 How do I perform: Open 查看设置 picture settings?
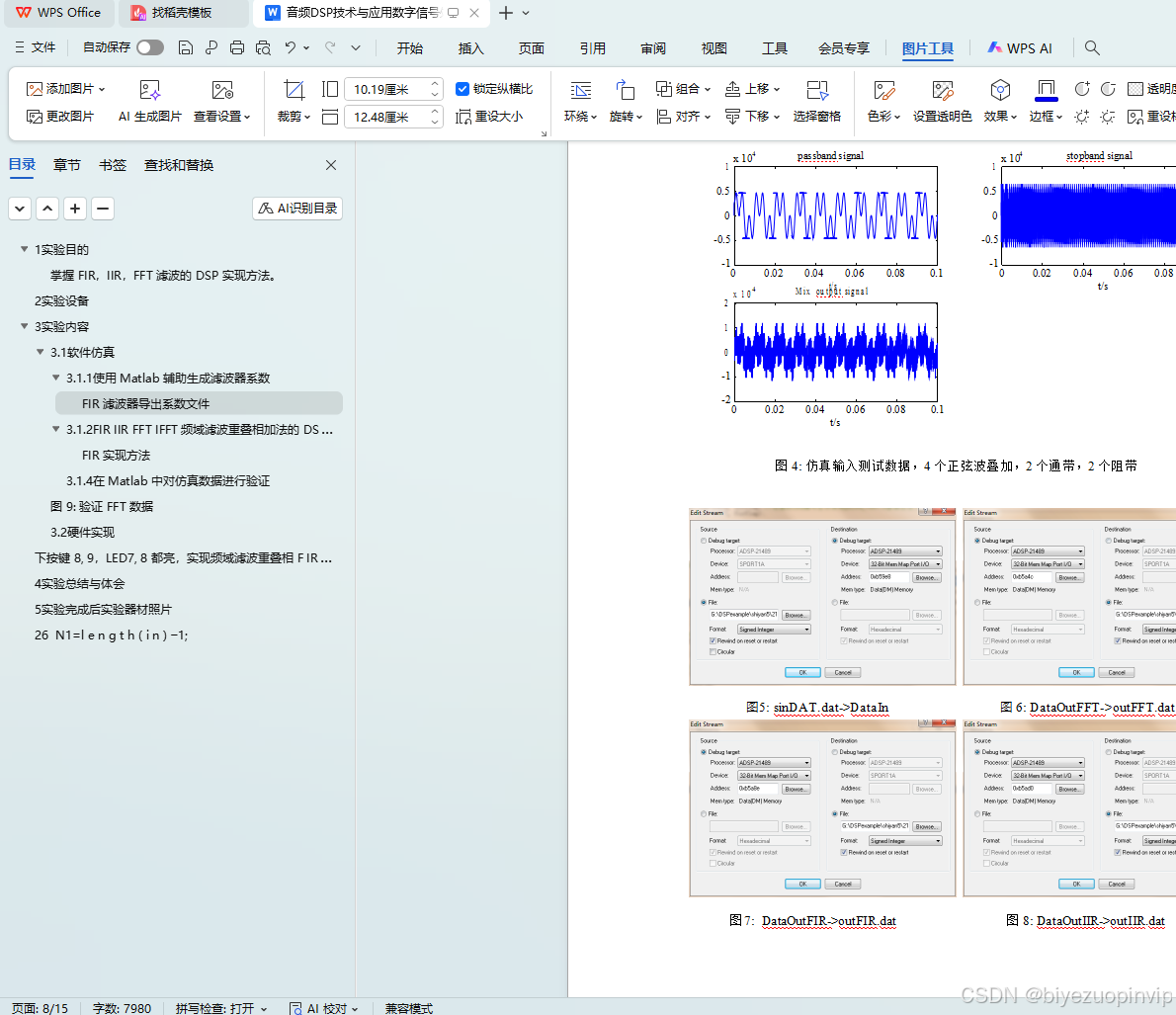coord(222,101)
